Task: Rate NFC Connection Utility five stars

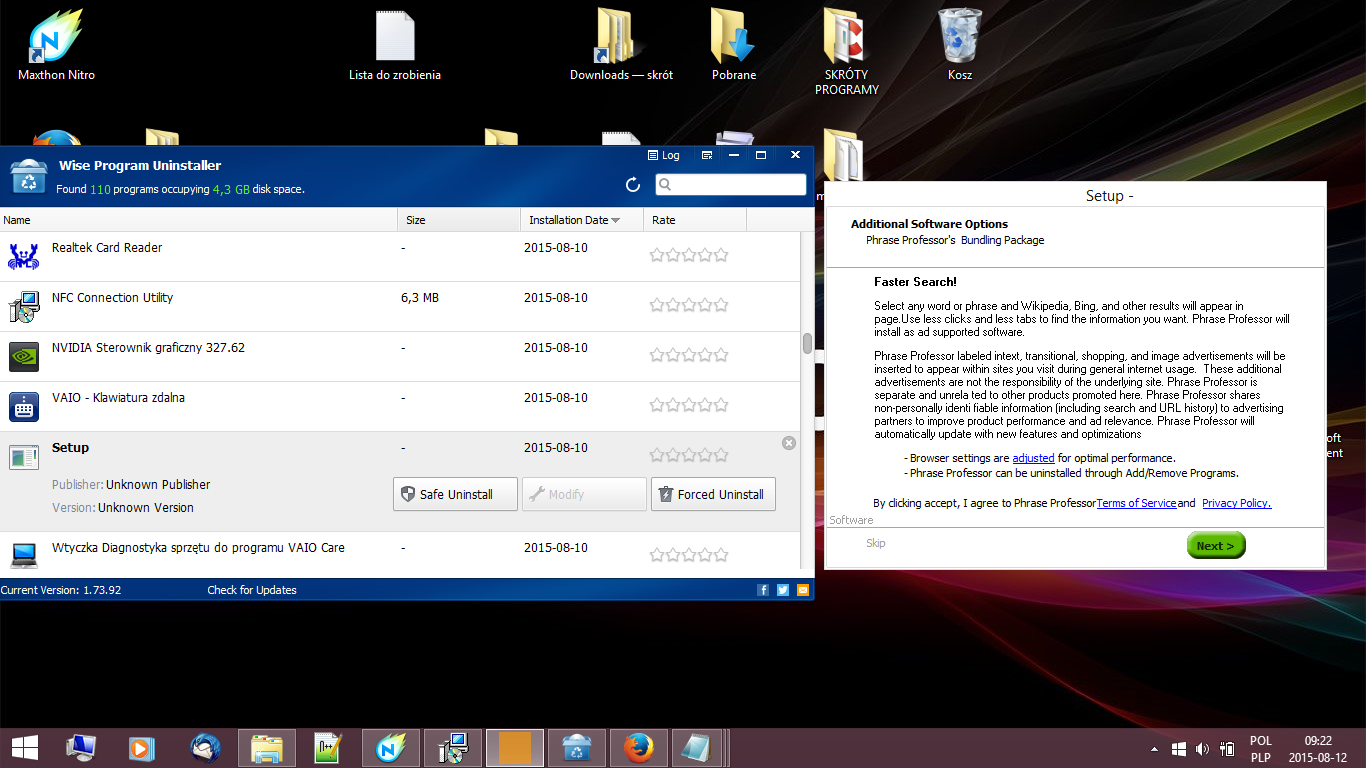Action: (721, 305)
